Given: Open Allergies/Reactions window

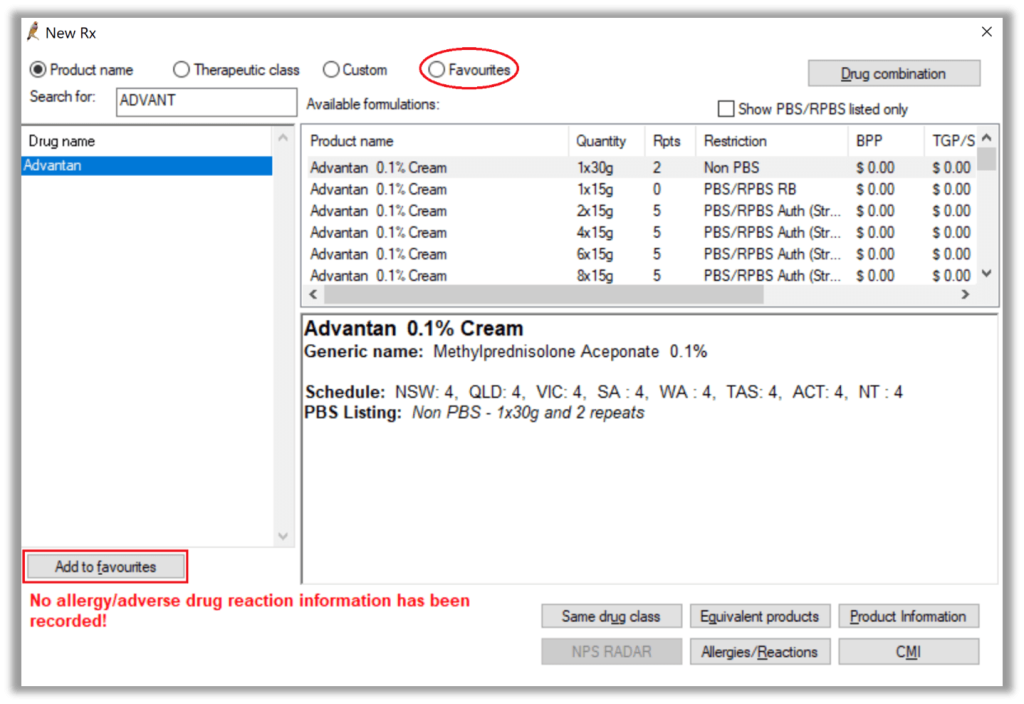Looking at the screenshot, I should [x=760, y=651].
